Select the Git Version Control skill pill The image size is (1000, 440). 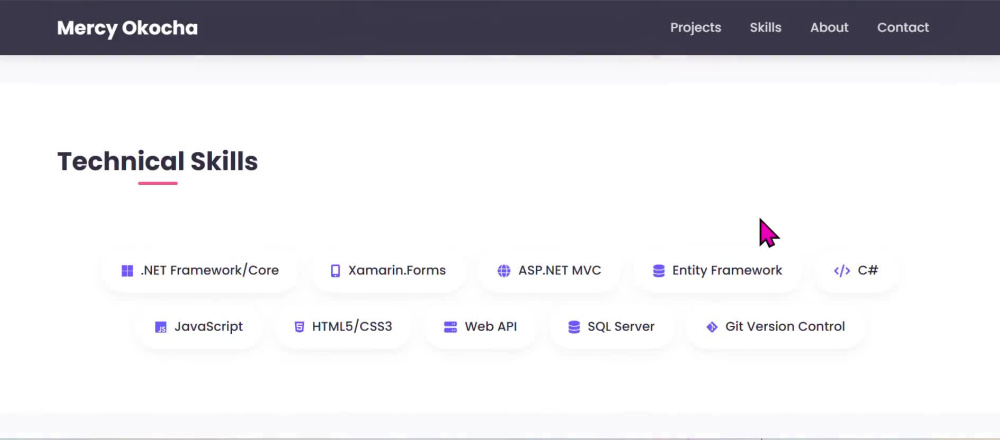776,326
